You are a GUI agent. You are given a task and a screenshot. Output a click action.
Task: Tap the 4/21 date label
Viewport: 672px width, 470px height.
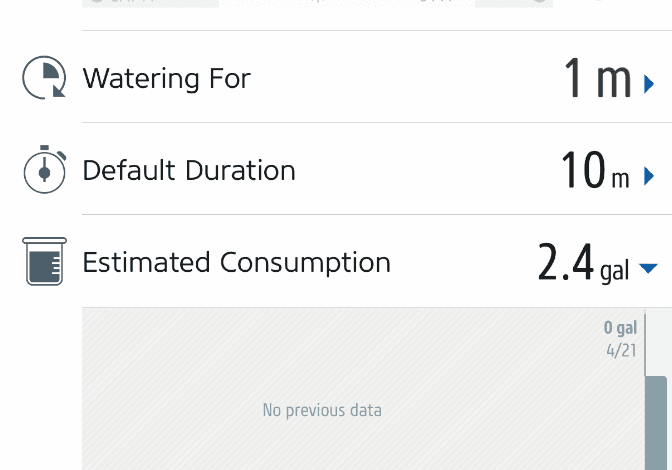(621, 351)
